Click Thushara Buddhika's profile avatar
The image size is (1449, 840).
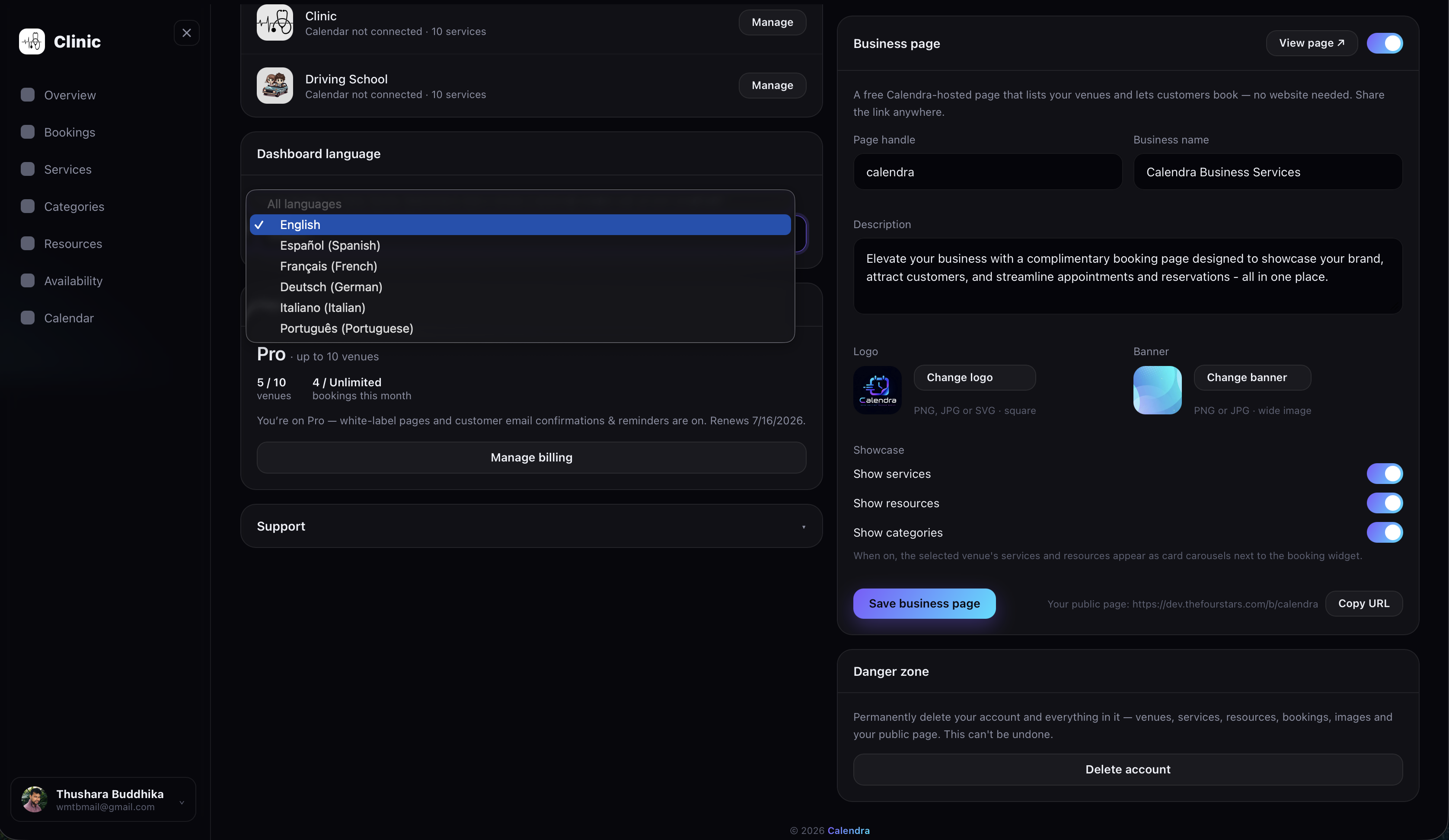(x=35, y=799)
